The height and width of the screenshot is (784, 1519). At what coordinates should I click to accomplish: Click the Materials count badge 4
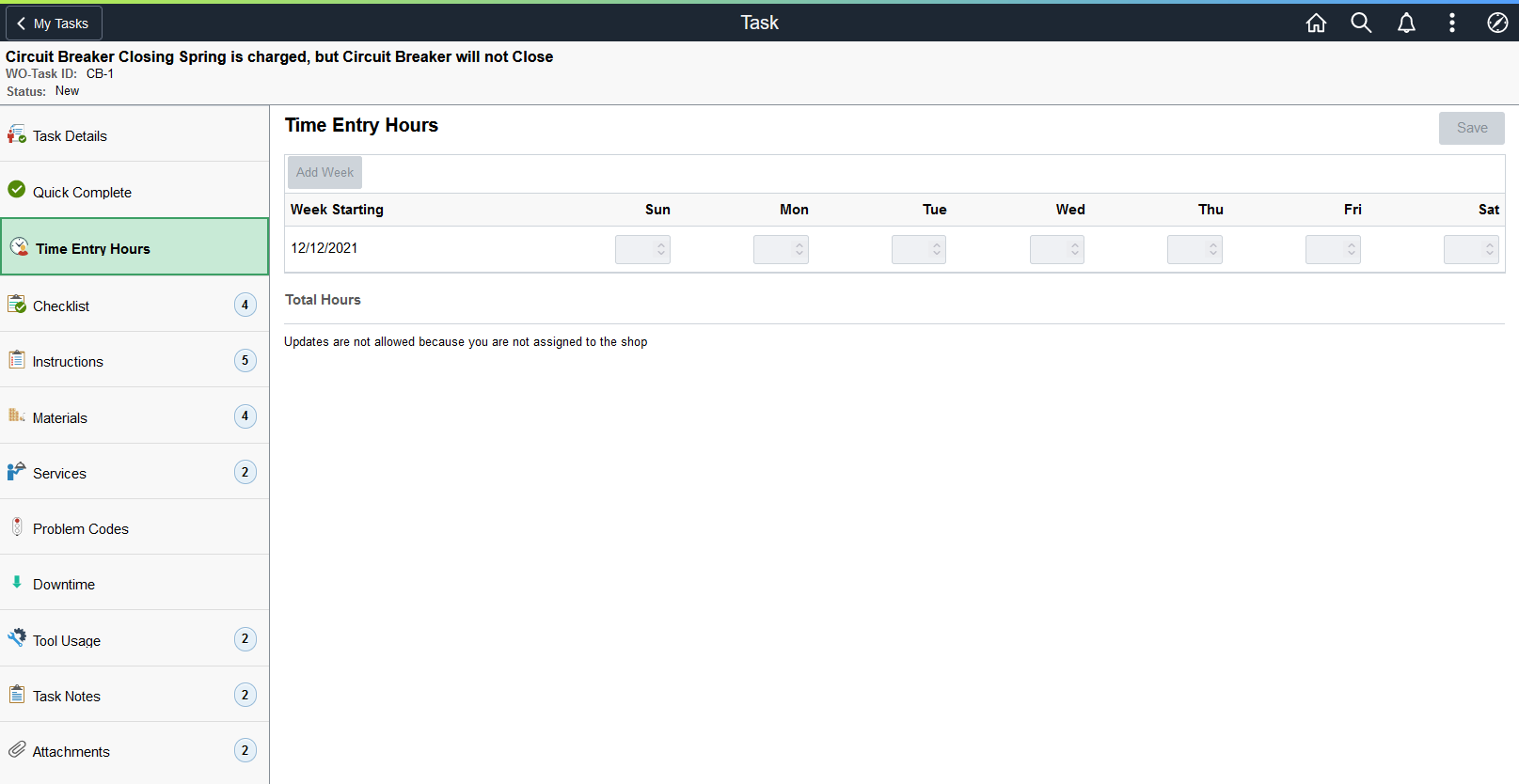pyautogui.click(x=245, y=416)
